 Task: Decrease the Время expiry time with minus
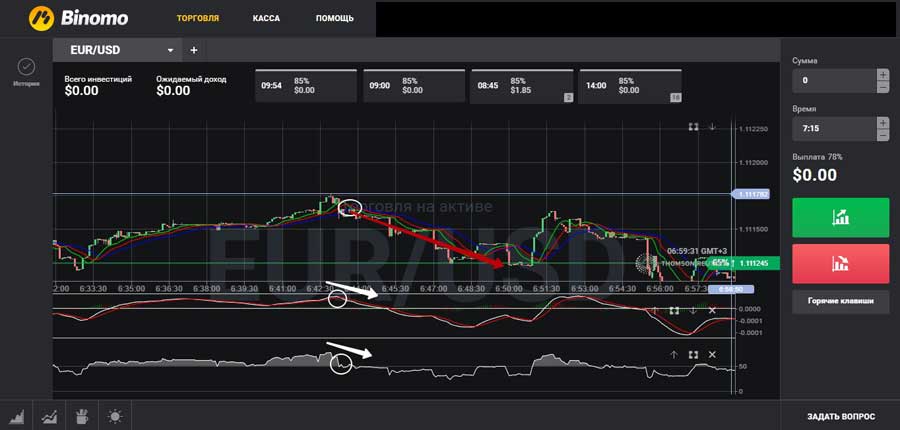[883, 135]
